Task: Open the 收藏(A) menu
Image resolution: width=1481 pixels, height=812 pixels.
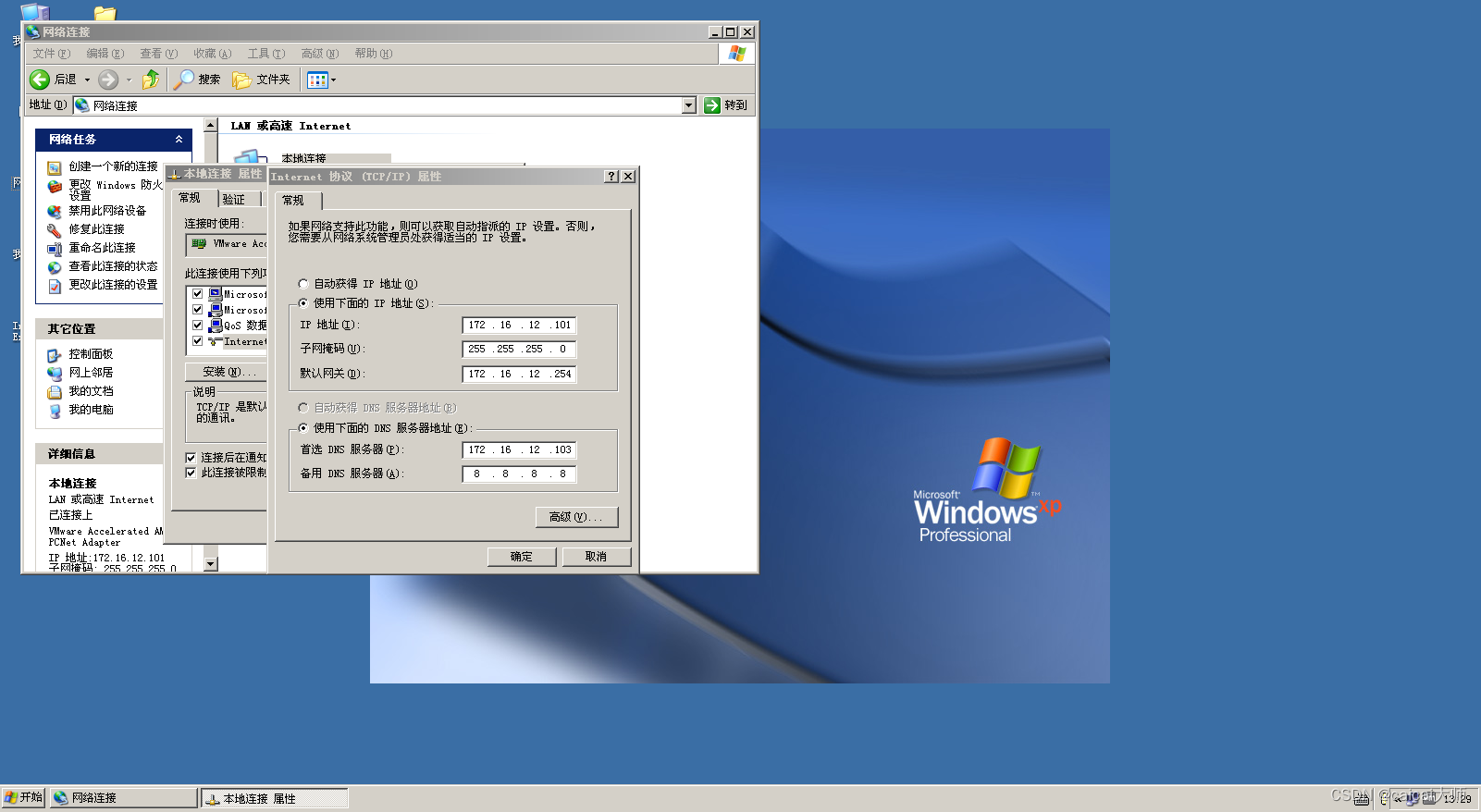Action: (x=213, y=54)
